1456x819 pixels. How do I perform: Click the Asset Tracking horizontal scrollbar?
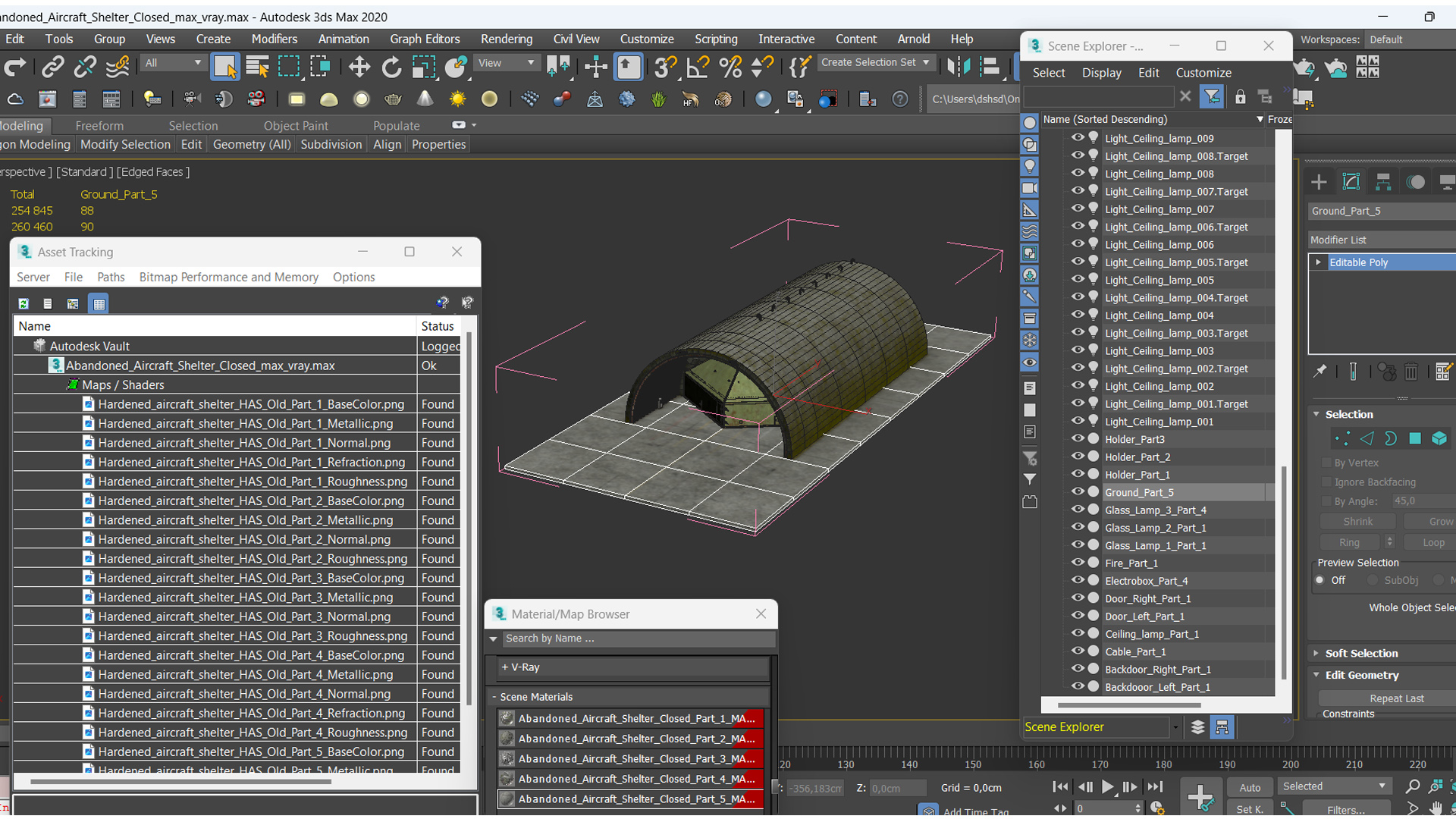[x=180, y=781]
